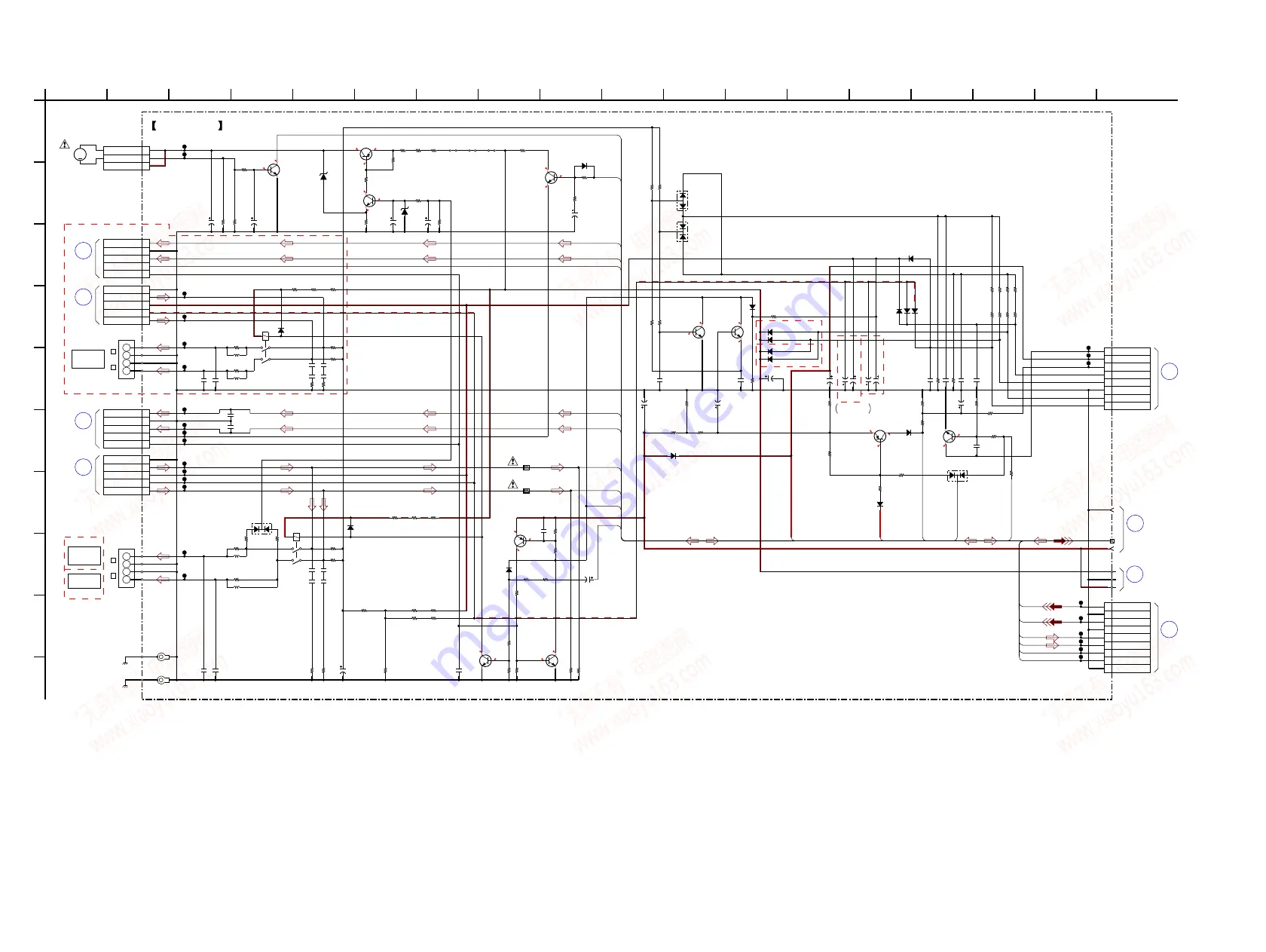Click the blank title bracket at the top left
The width and height of the screenshot is (1266, 952).
click(187, 126)
